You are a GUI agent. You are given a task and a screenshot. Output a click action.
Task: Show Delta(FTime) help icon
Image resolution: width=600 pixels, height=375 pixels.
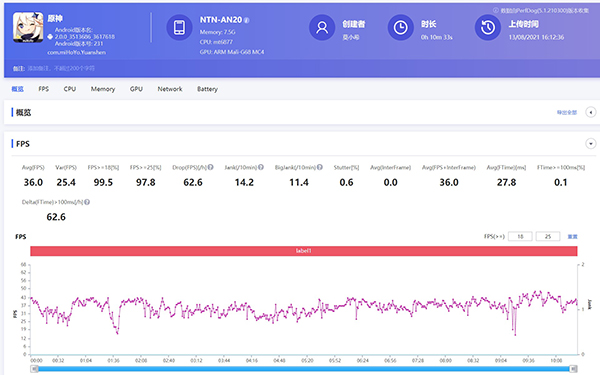click(x=87, y=202)
